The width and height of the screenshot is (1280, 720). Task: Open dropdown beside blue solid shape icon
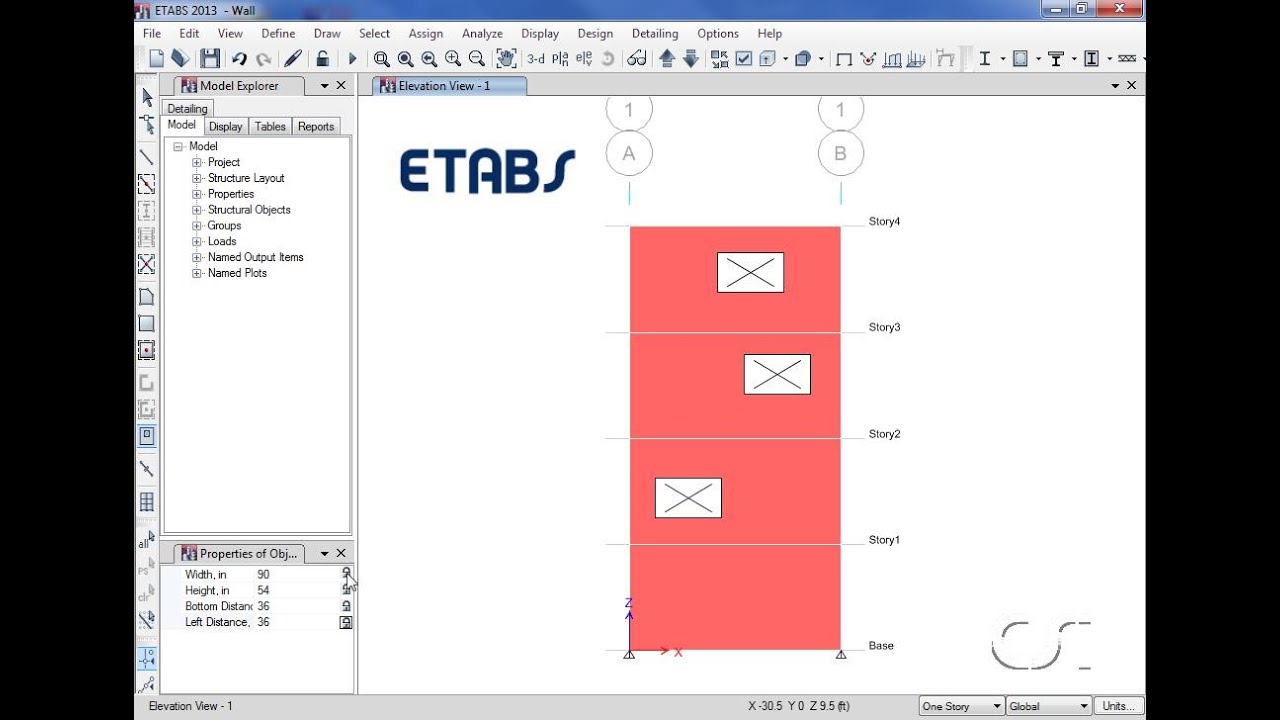pos(821,59)
